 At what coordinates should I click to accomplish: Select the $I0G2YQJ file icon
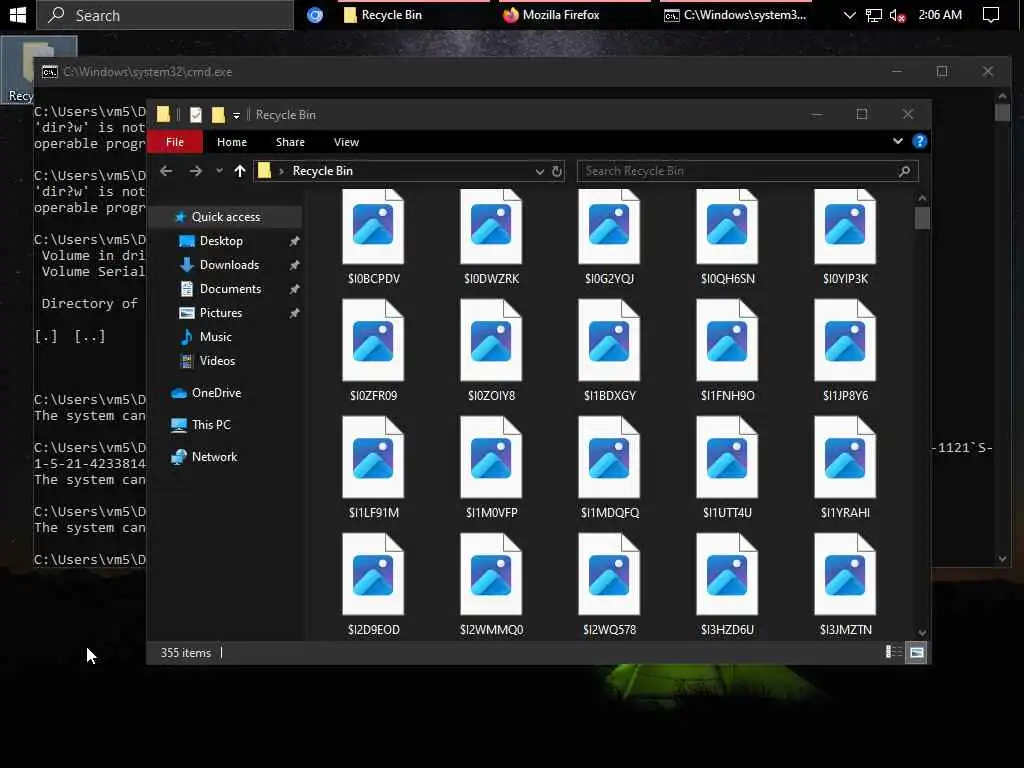coord(609,227)
